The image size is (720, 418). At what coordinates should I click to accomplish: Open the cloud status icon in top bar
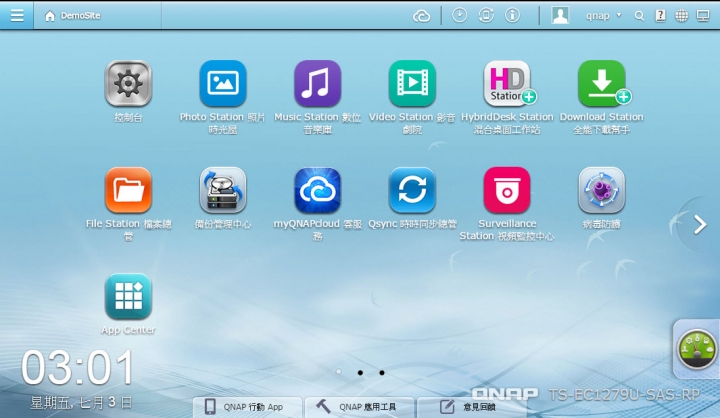(421, 16)
